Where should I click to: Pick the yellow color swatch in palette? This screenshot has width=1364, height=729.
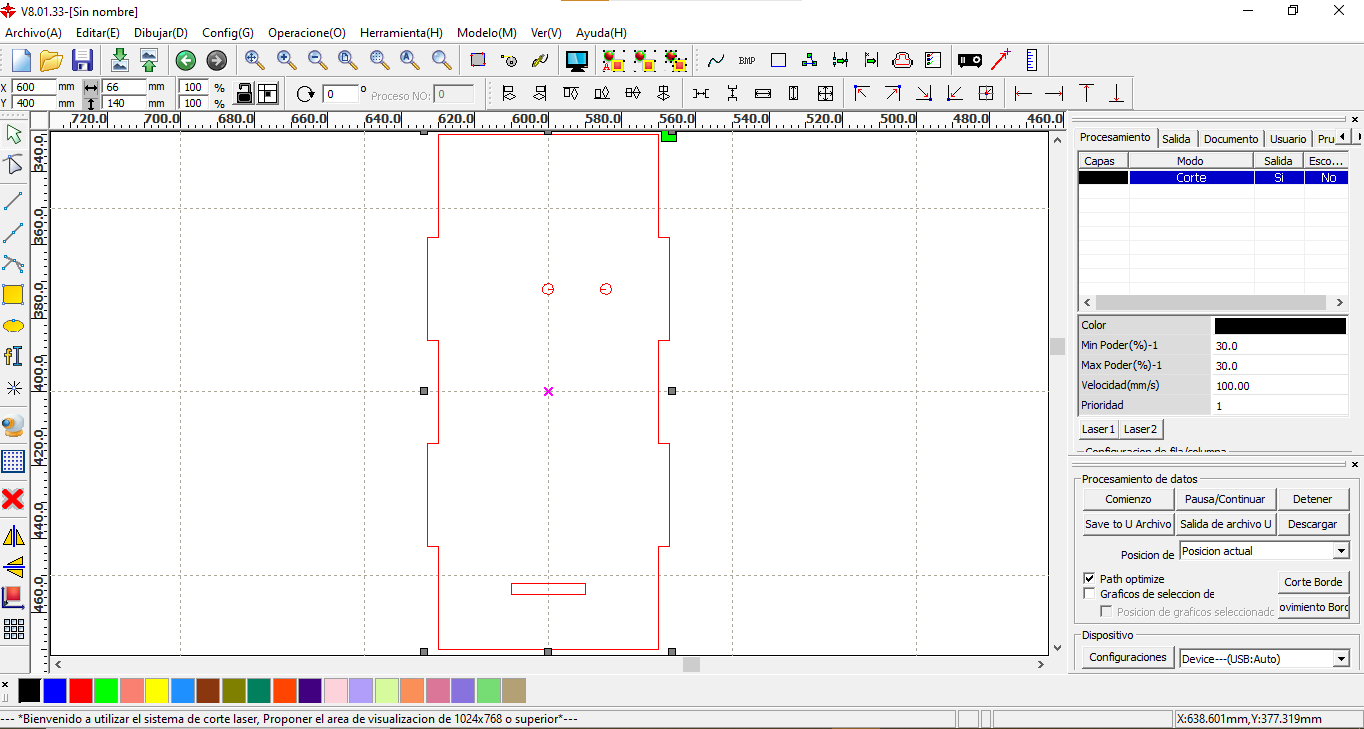(x=157, y=690)
